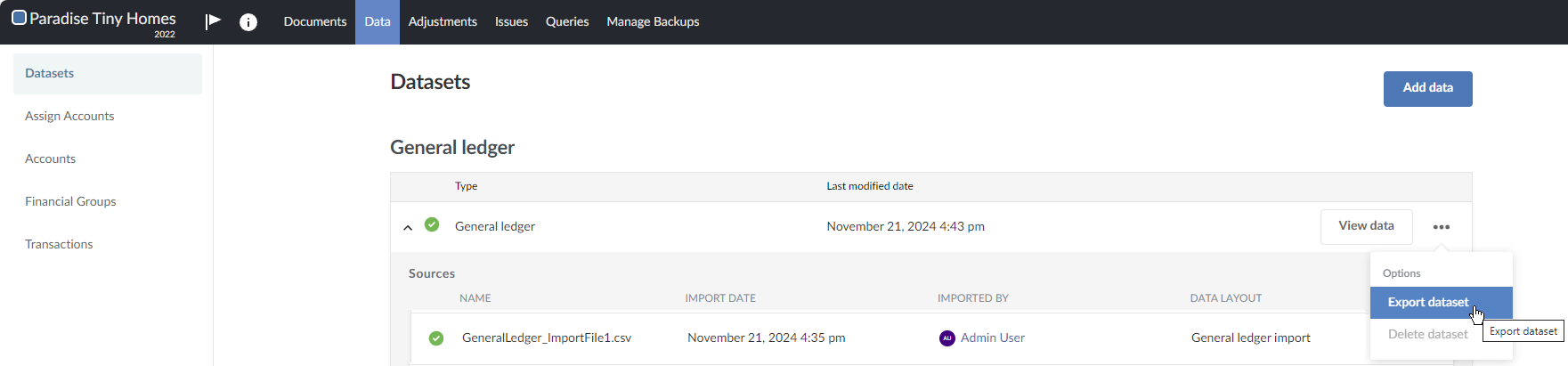Viewport: 1568px width, 366px height.
Task: Select Manage Backups in top navigation
Action: [653, 21]
